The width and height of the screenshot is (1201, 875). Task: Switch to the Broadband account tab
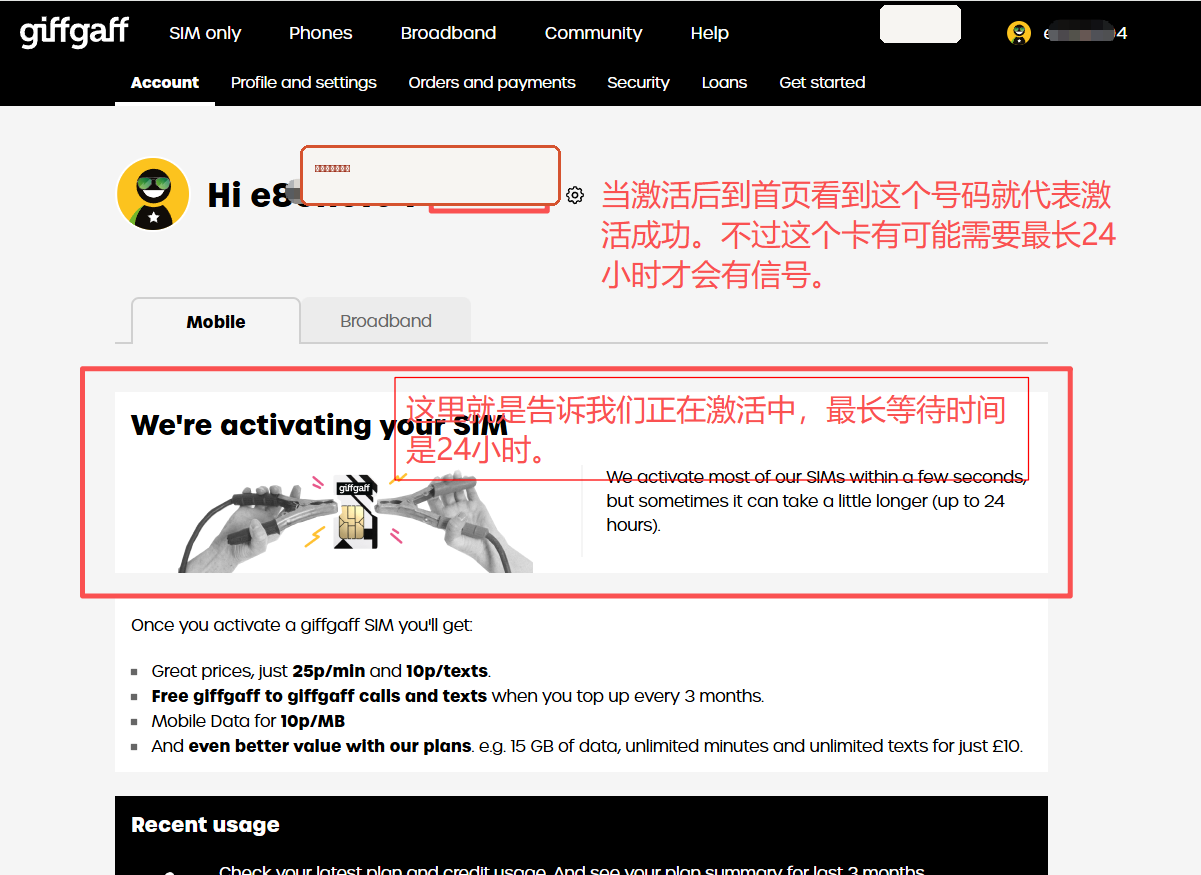(x=386, y=321)
